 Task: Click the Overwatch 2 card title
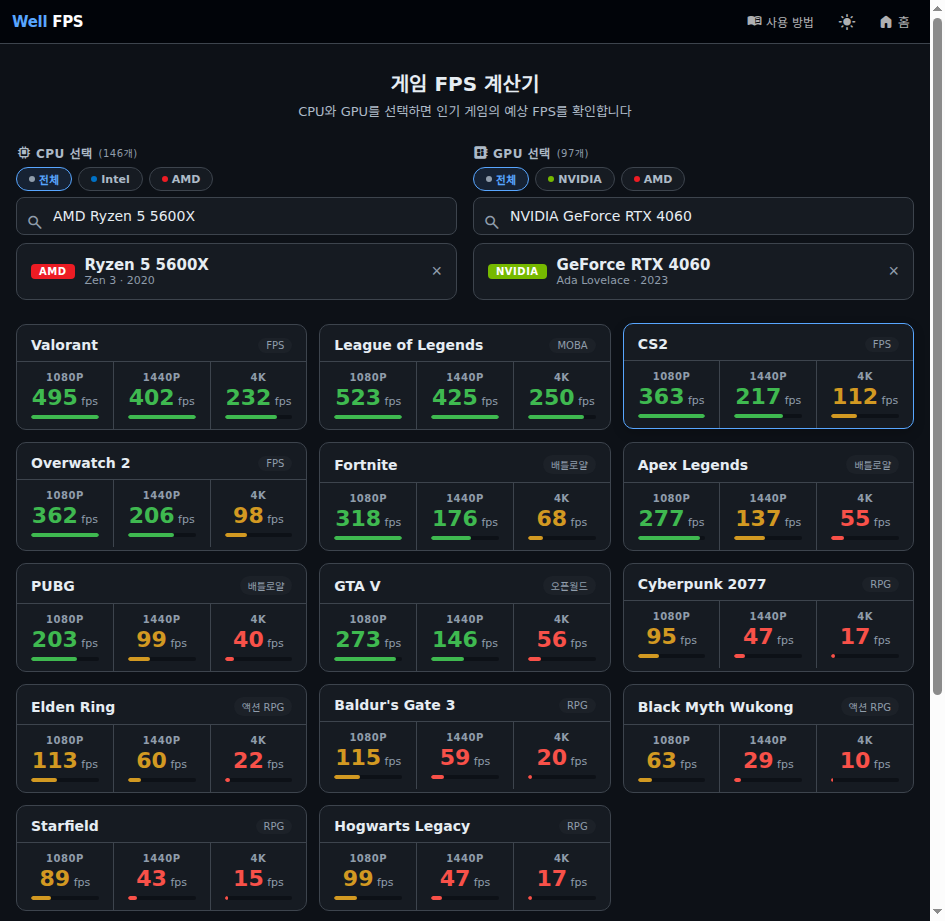pos(81,463)
